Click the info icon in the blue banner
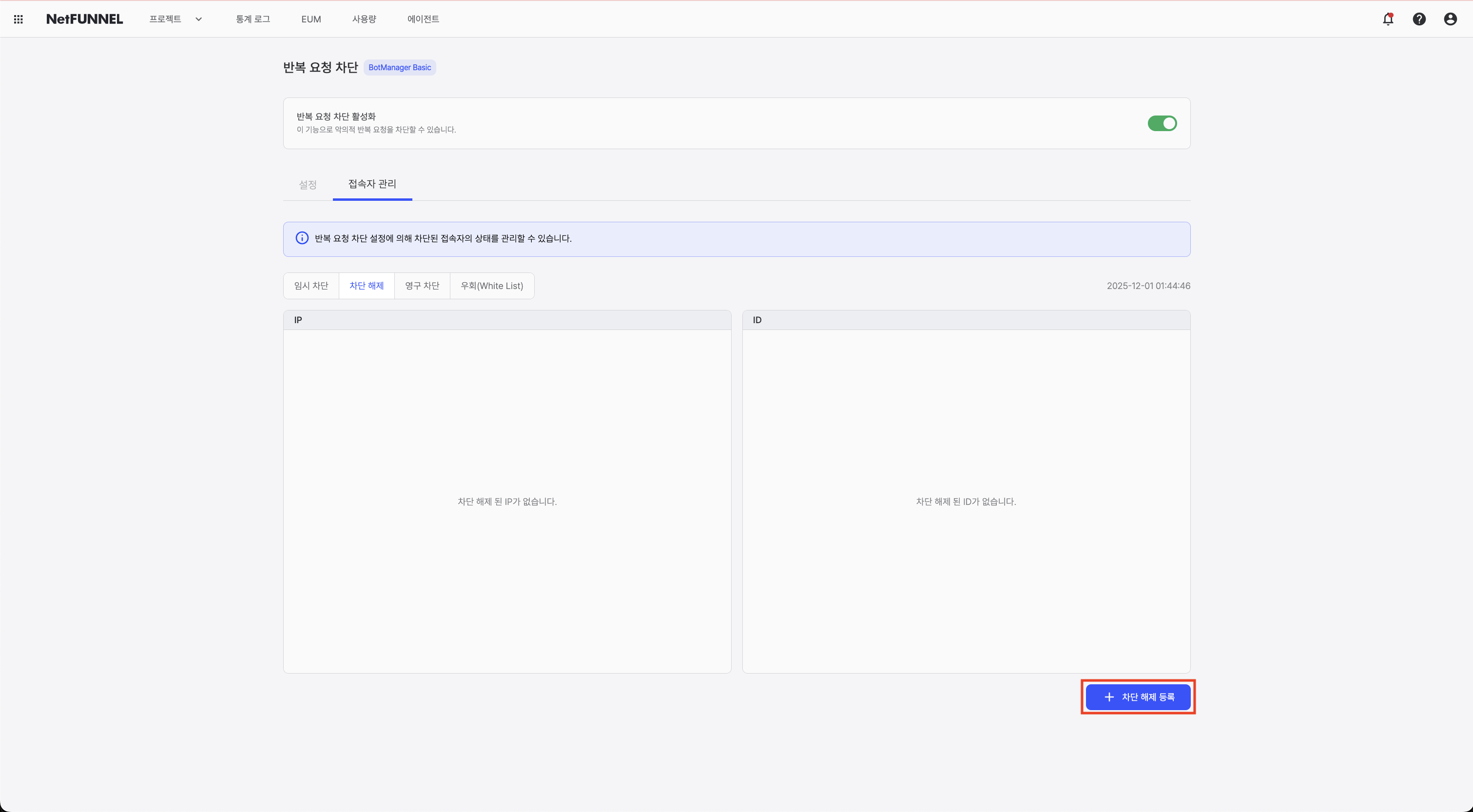1473x812 pixels. (301, 238)
